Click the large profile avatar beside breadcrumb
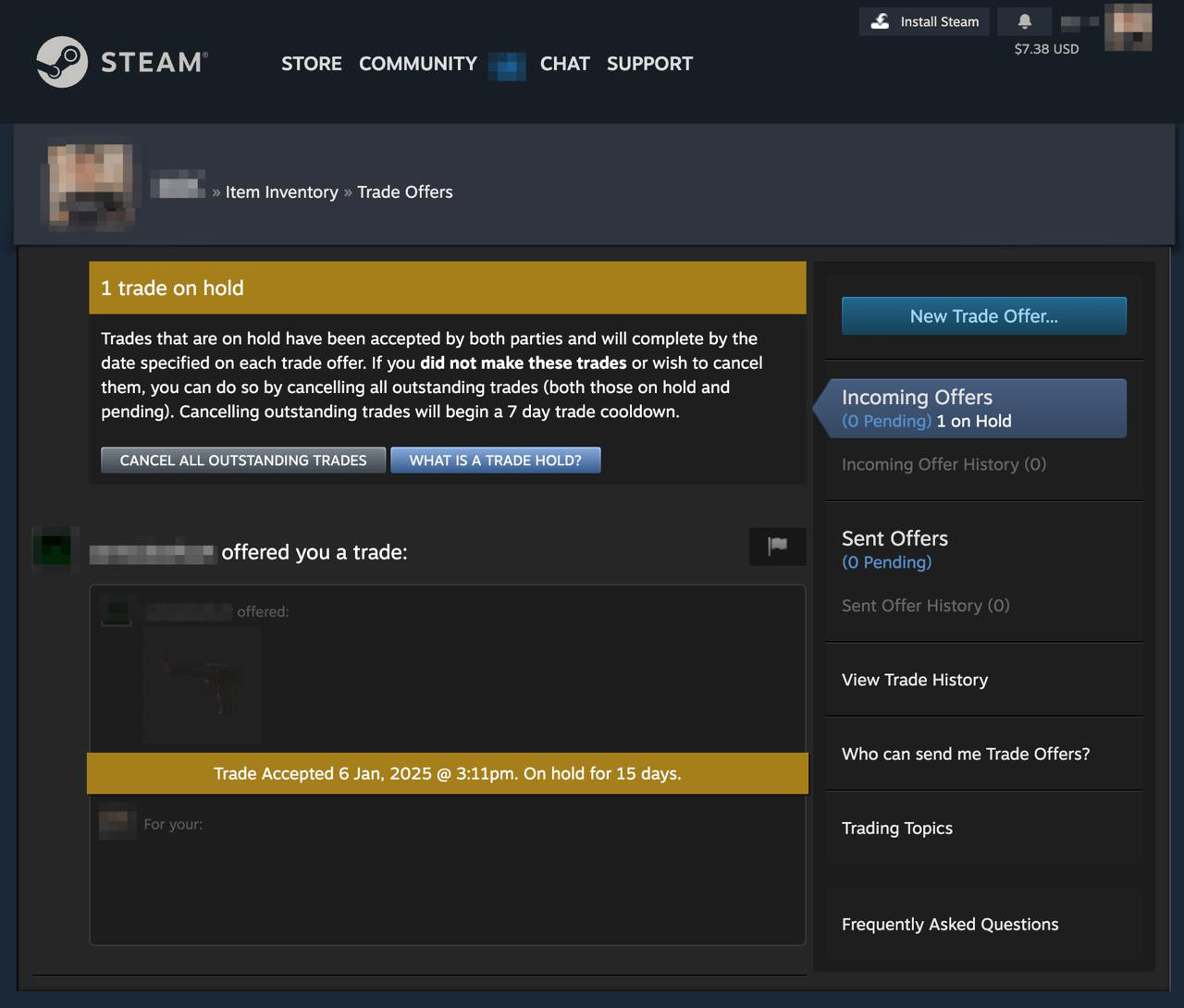This screenshot has height=1008, width=1184. pos(91,185)
